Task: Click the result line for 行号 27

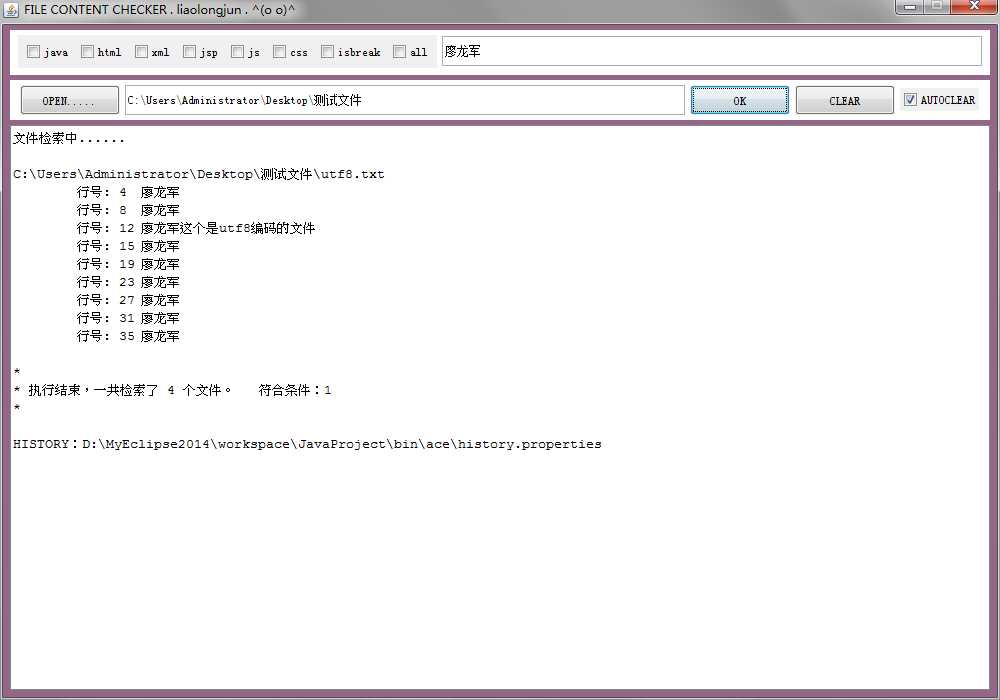Action: click(x=128, y=300)
